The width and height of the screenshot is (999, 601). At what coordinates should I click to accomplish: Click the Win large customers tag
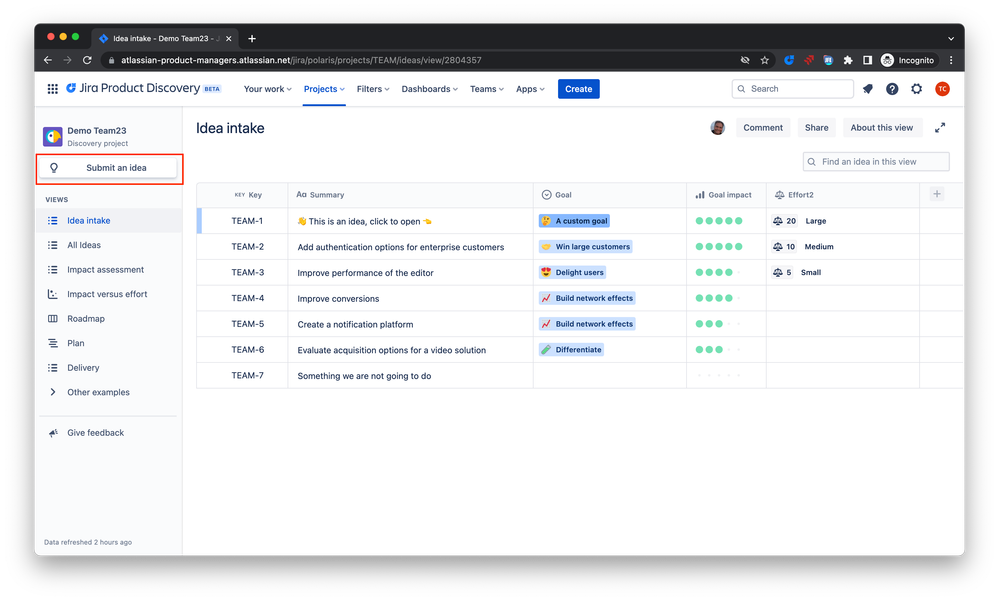tap(586, 247)
